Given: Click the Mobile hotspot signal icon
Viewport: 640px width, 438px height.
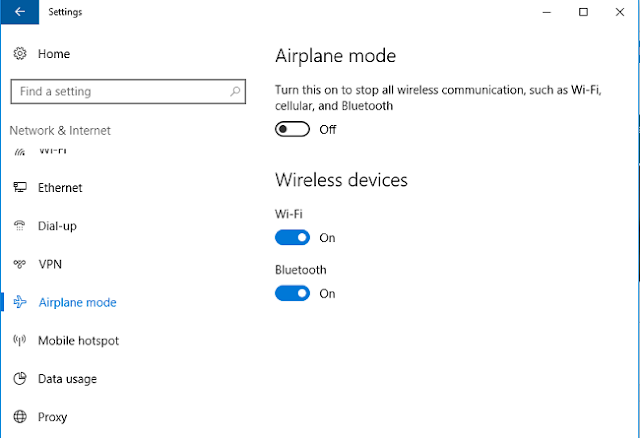Looking at the screenshot, I should coord(20,340).
